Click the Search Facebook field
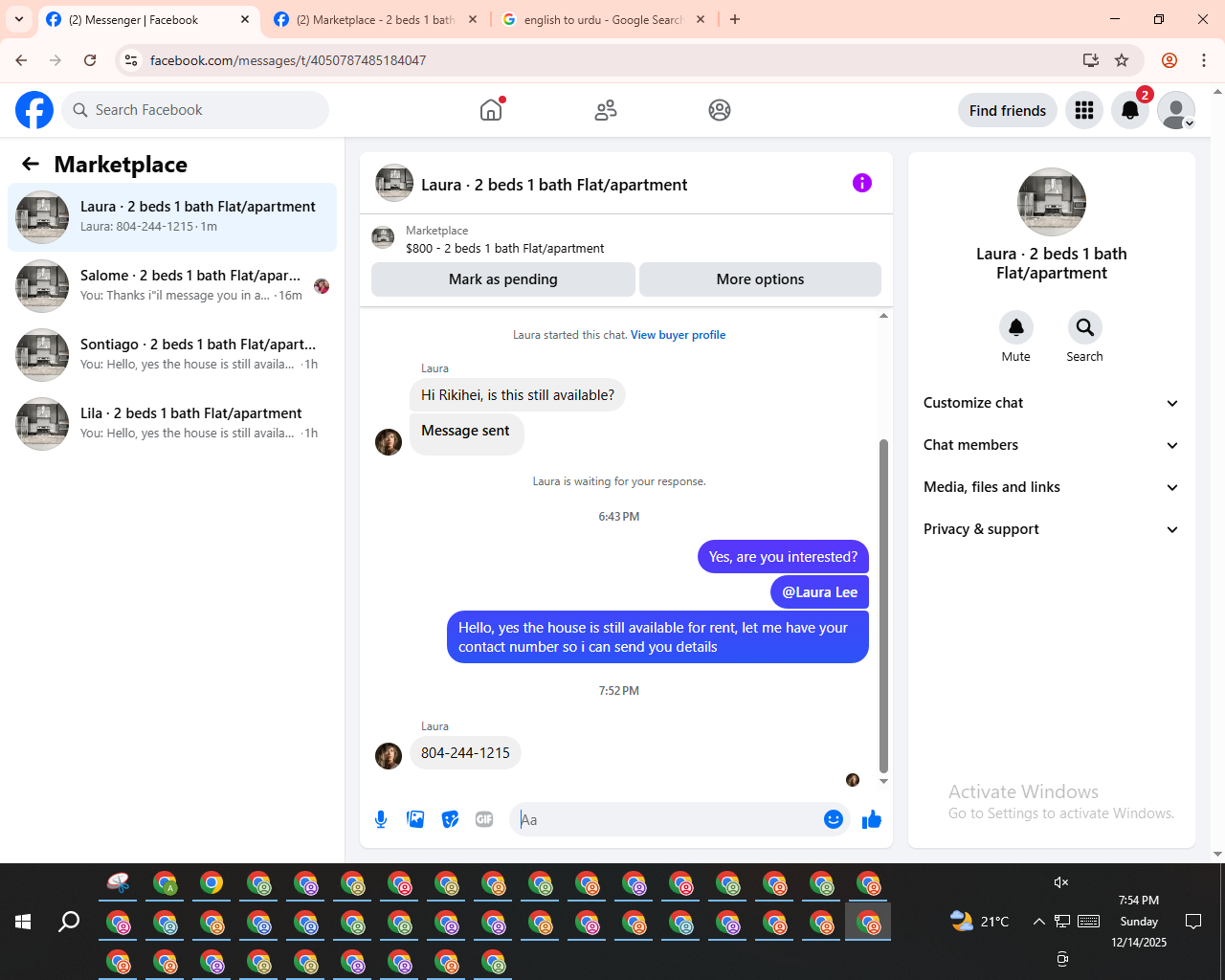The width and height of the screenshot is (1225, 980). [x=195, y=110]
